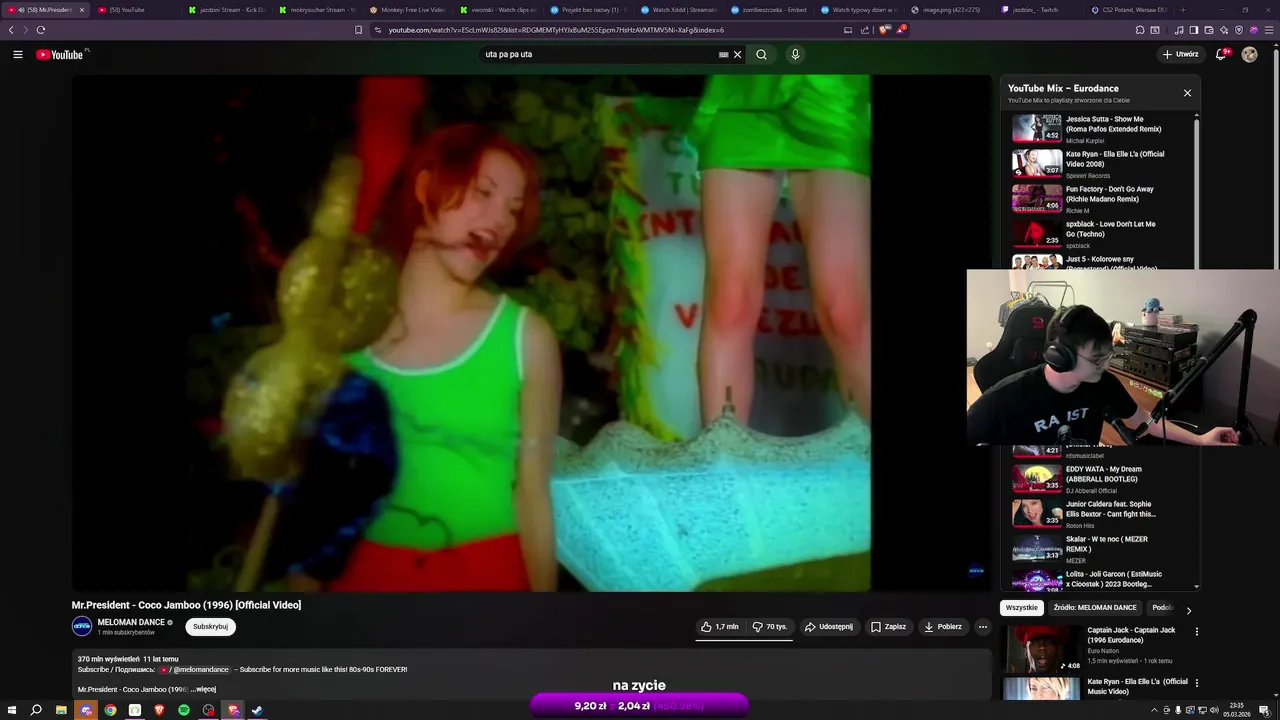This screenshot has width=1280, height=720.
Task: Open the YouTube account avatar menu
Action: (x=1249, y=54)
